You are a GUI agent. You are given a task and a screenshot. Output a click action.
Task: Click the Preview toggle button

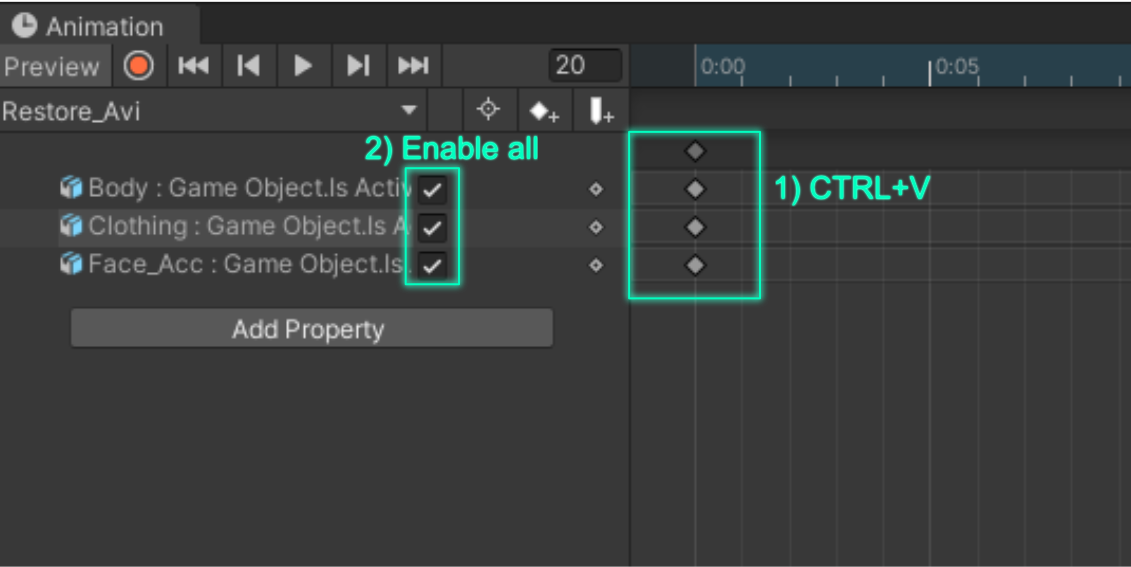(x=54, y=66)
